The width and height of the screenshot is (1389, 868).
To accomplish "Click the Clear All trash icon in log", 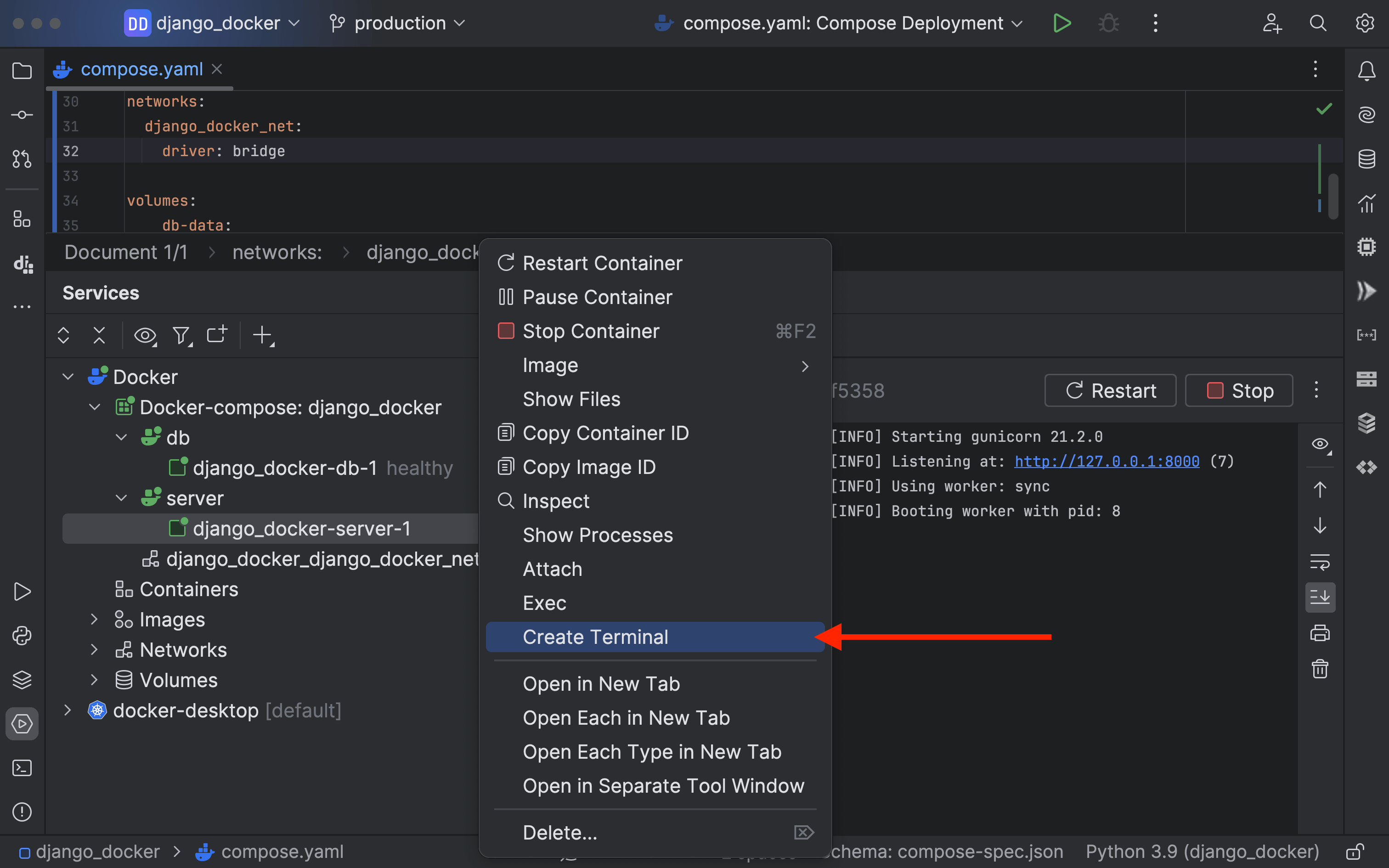I will (x=1320, y=669).
